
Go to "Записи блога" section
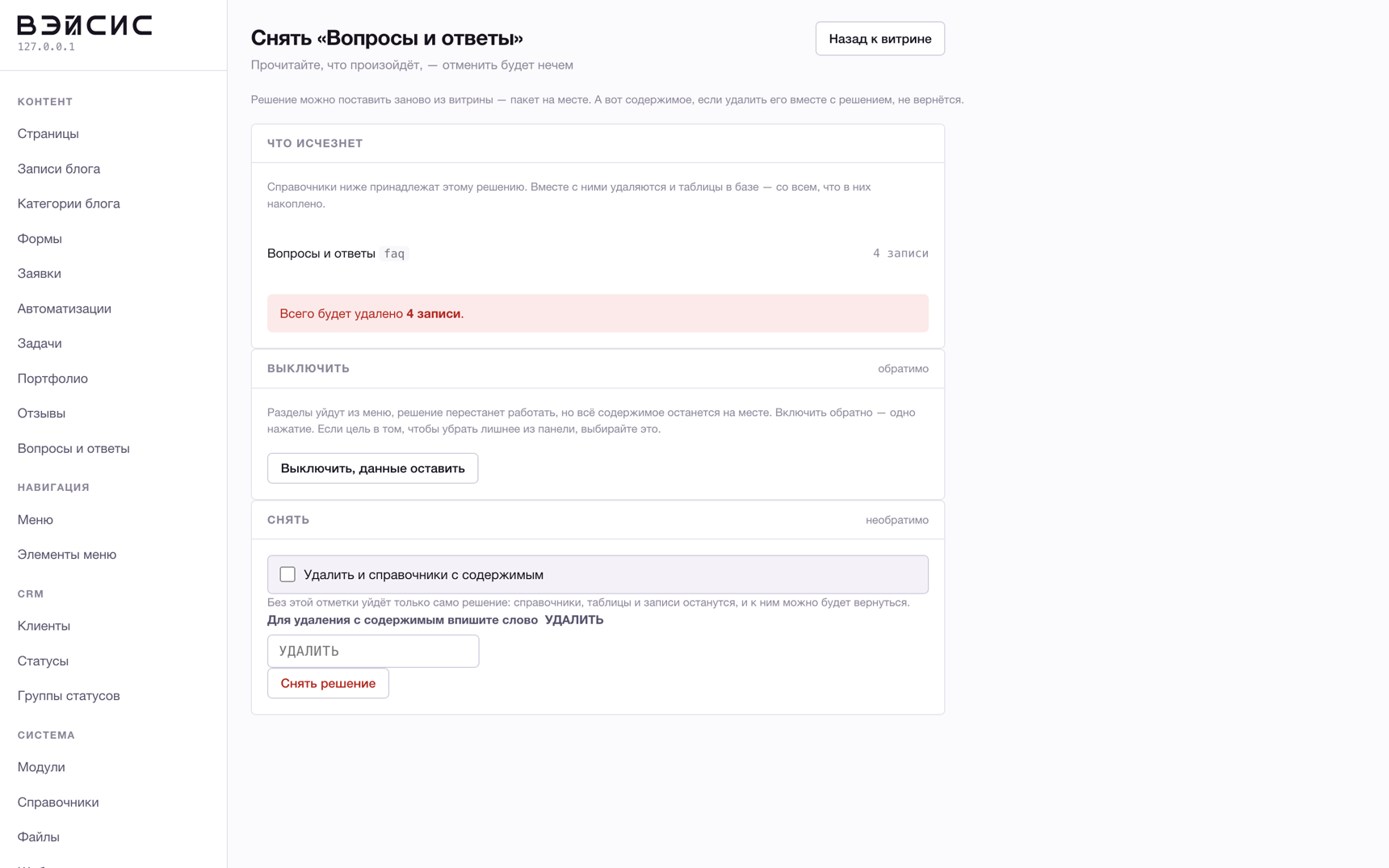coord(59,169)
